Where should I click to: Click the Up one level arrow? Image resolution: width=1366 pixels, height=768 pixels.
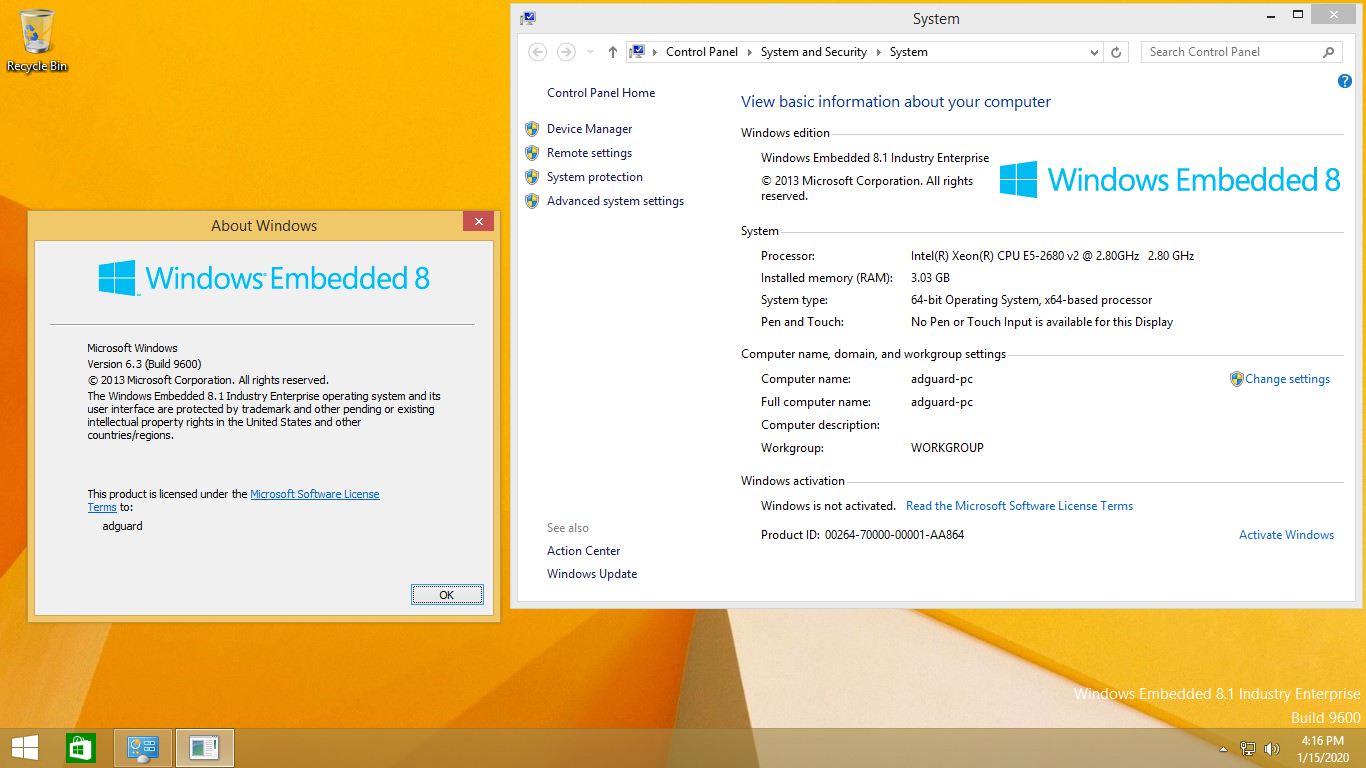[613, 52]
